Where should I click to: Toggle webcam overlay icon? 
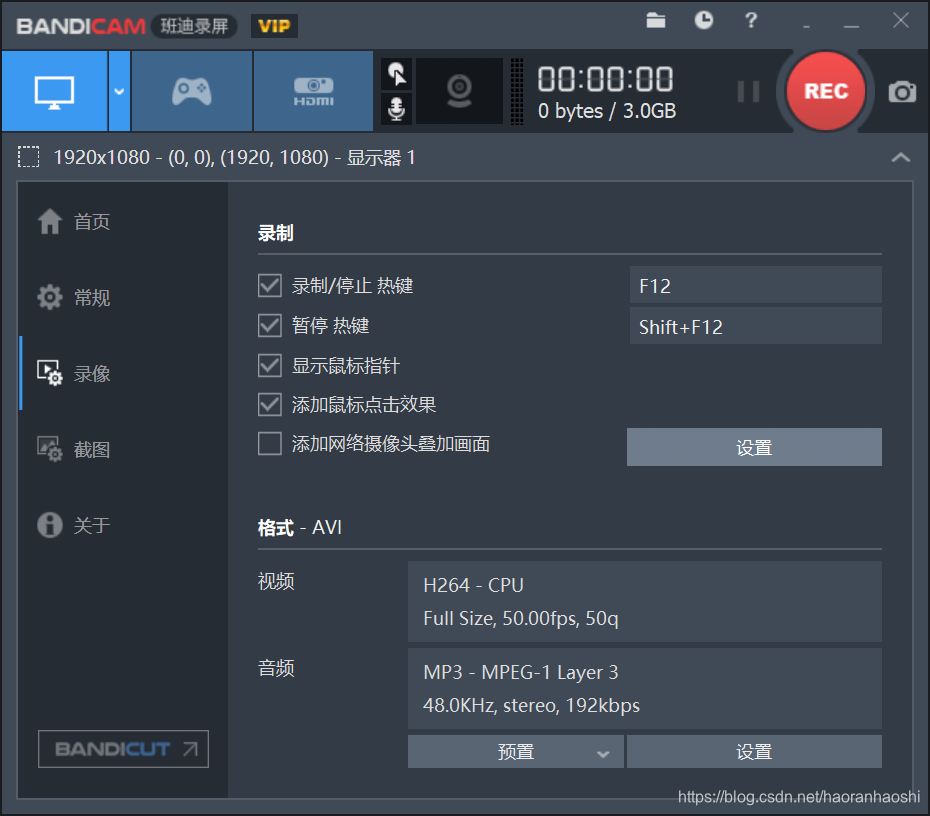click(459, 91)
